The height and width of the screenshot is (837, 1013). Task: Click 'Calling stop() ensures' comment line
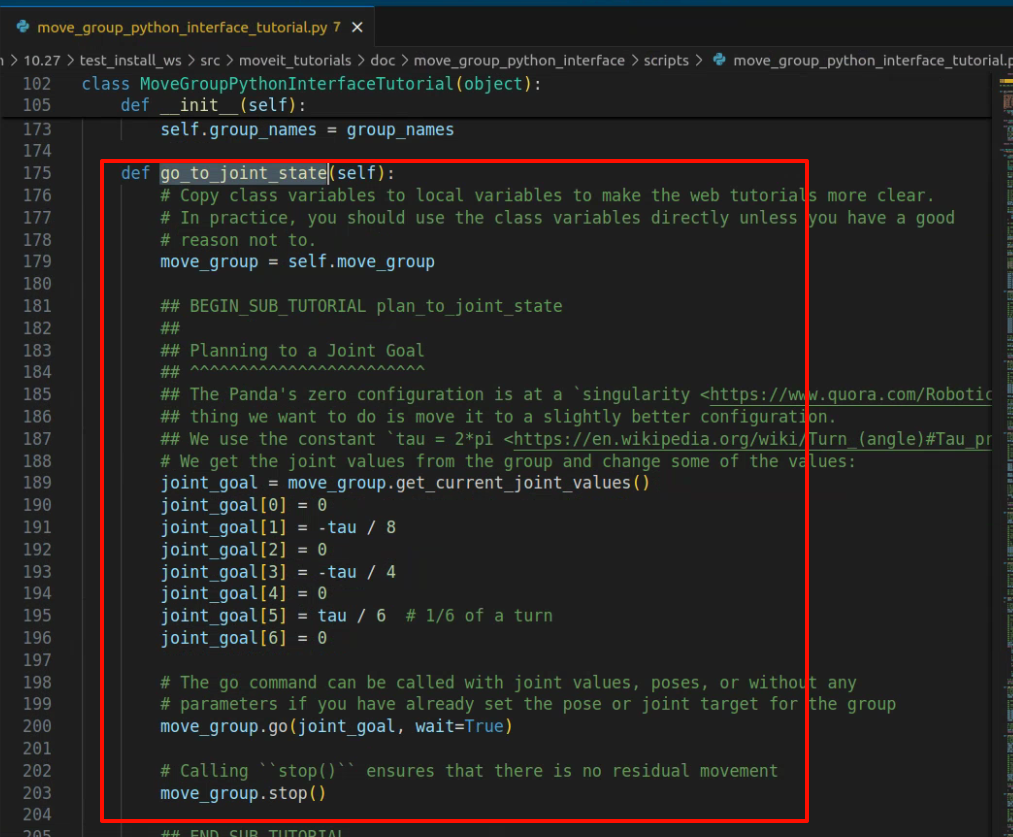(469, 771)
